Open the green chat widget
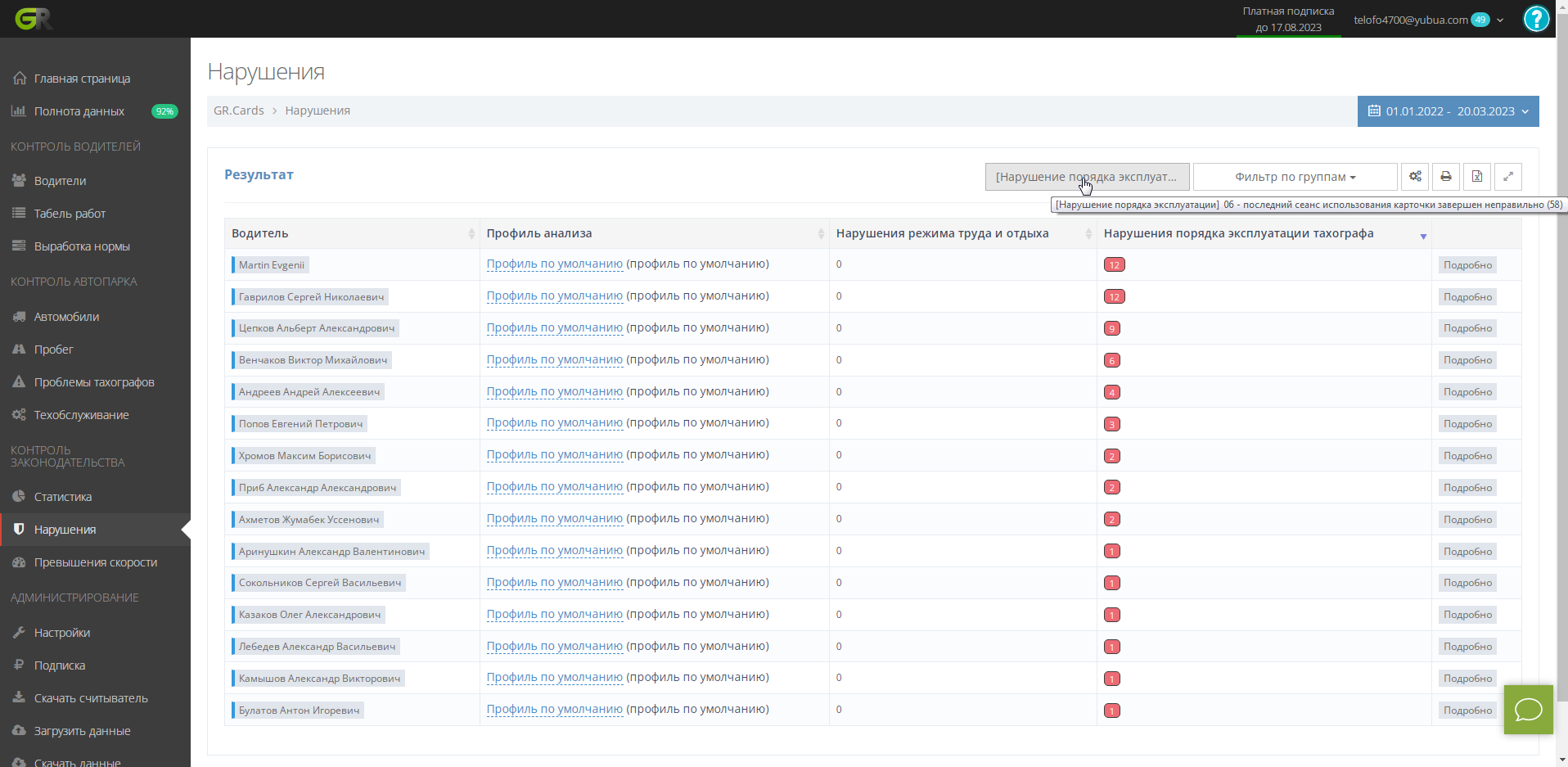The height and width of the screenshot is (767, 1568). 1528,710
